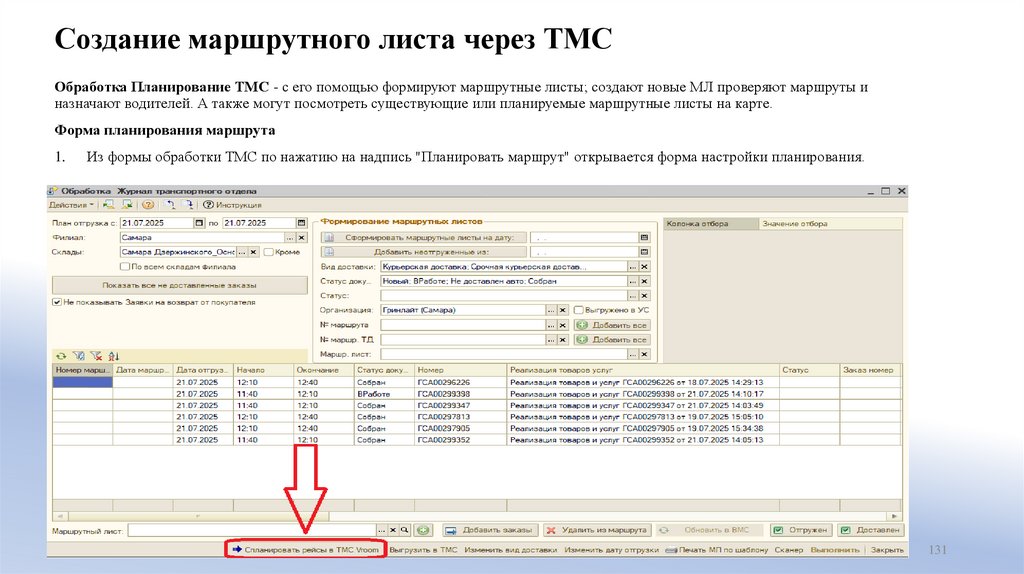Open calendar for План отгрузка start date
Screen dimensions: 1024x574
(200, 223)
